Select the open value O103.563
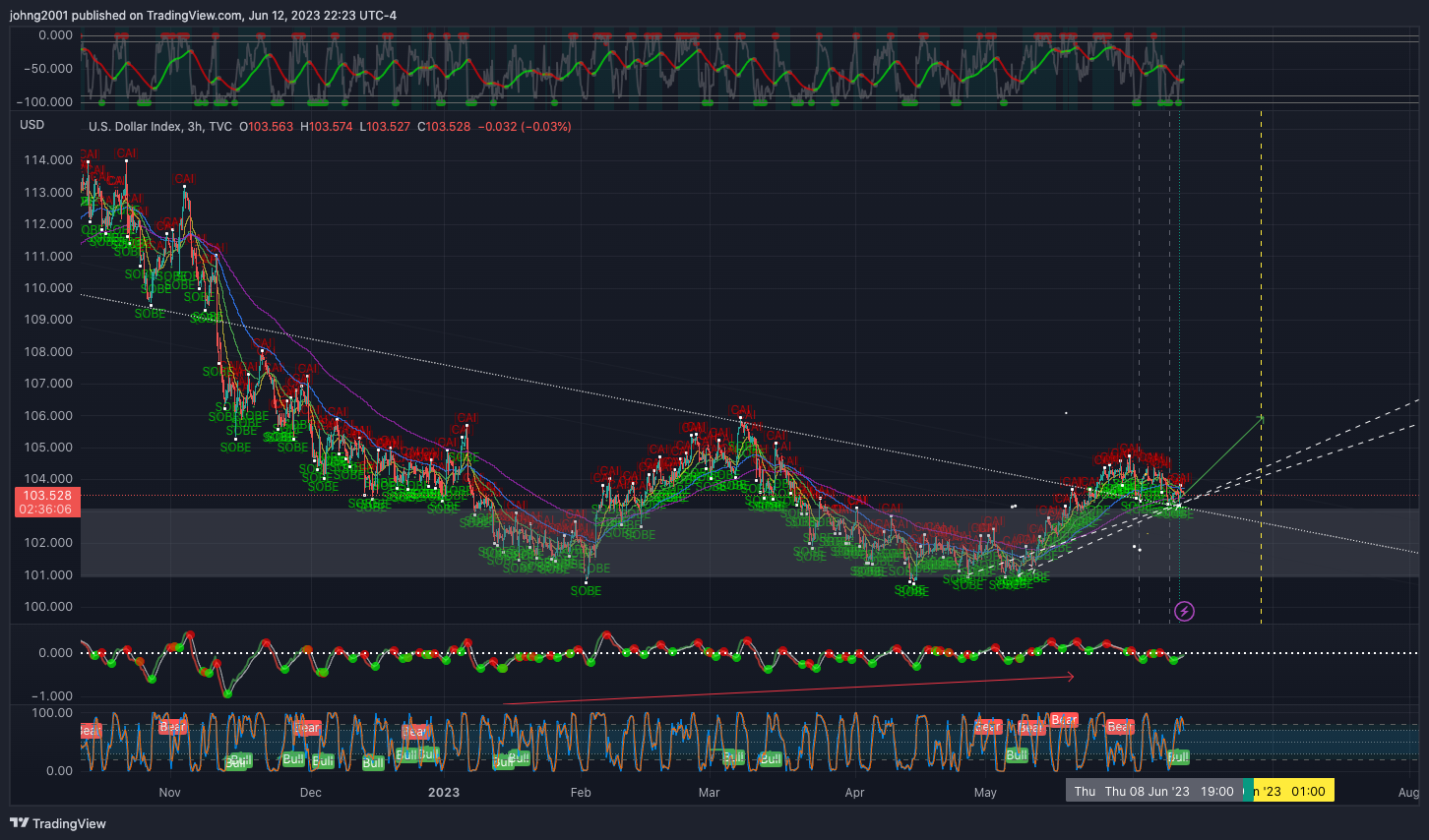Image resolution: width=1429 pixels, height=840 pixels. (x=266, y=127)
